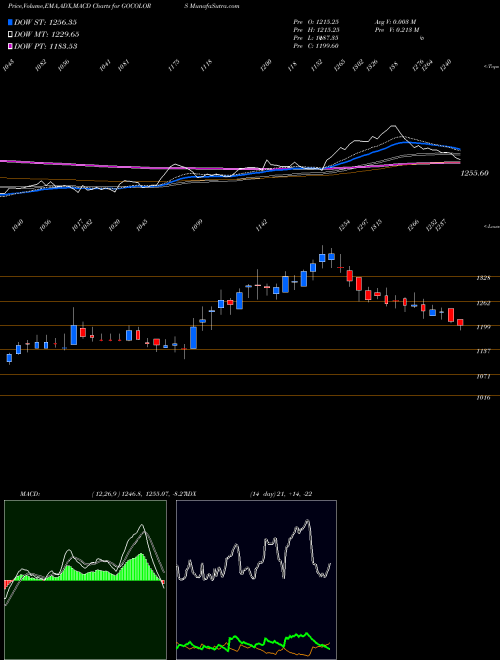Select the 'DOW PT: 1183.53' legend label
The width and height of the screenshot is (500, 660).
[x=45, y=46]
